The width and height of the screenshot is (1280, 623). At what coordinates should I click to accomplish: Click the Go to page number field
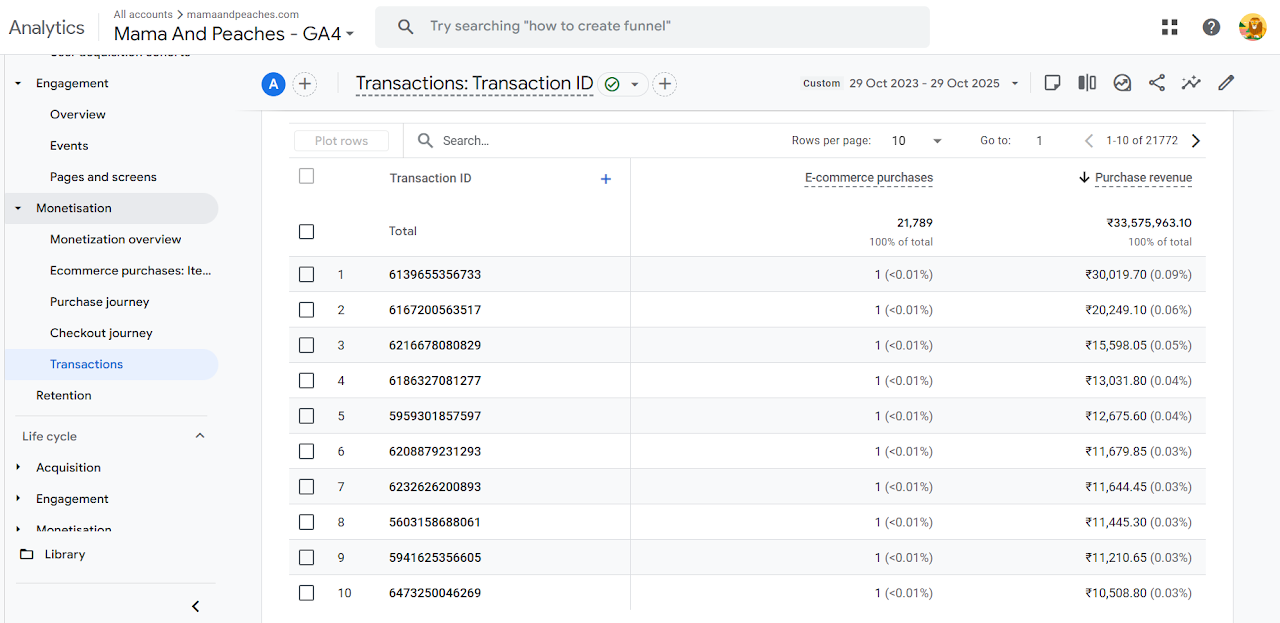coord(1039,141)
